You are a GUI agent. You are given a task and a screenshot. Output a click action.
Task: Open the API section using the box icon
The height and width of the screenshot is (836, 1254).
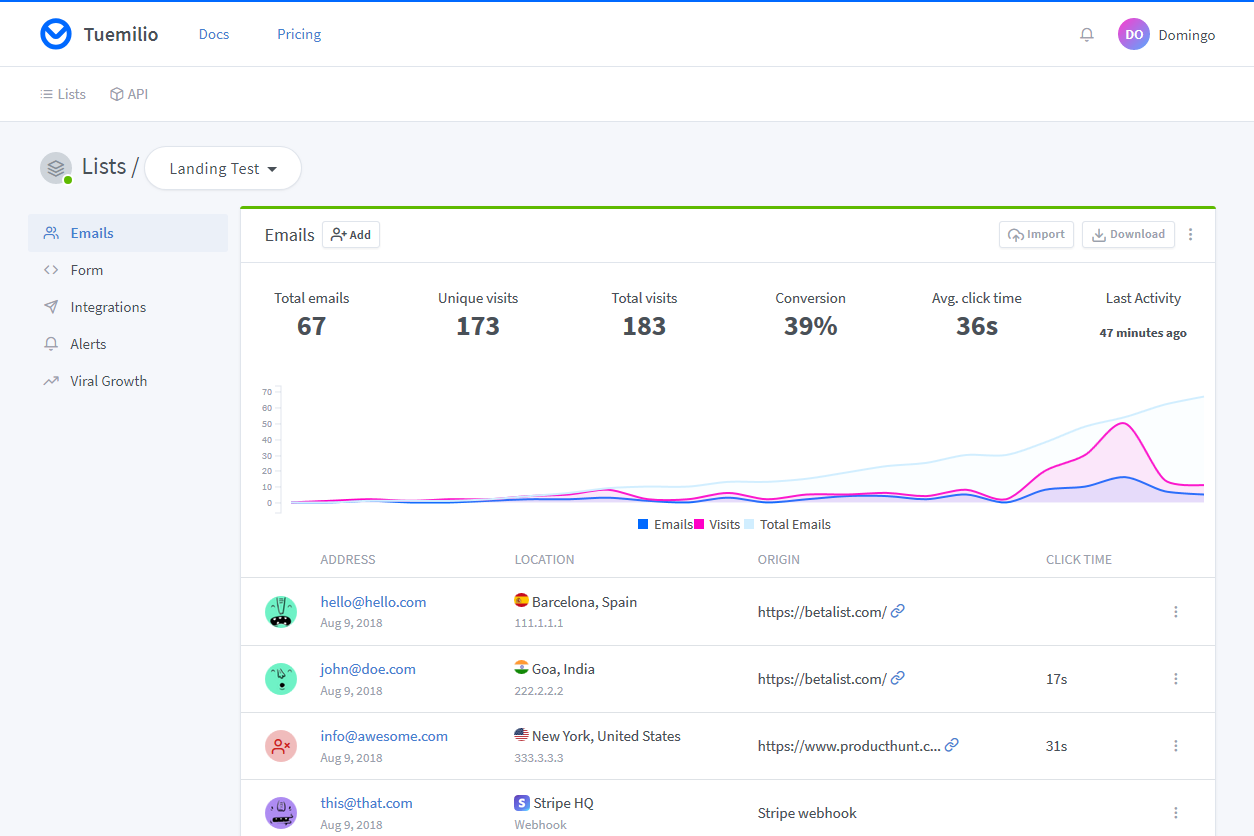coord(115,93)
